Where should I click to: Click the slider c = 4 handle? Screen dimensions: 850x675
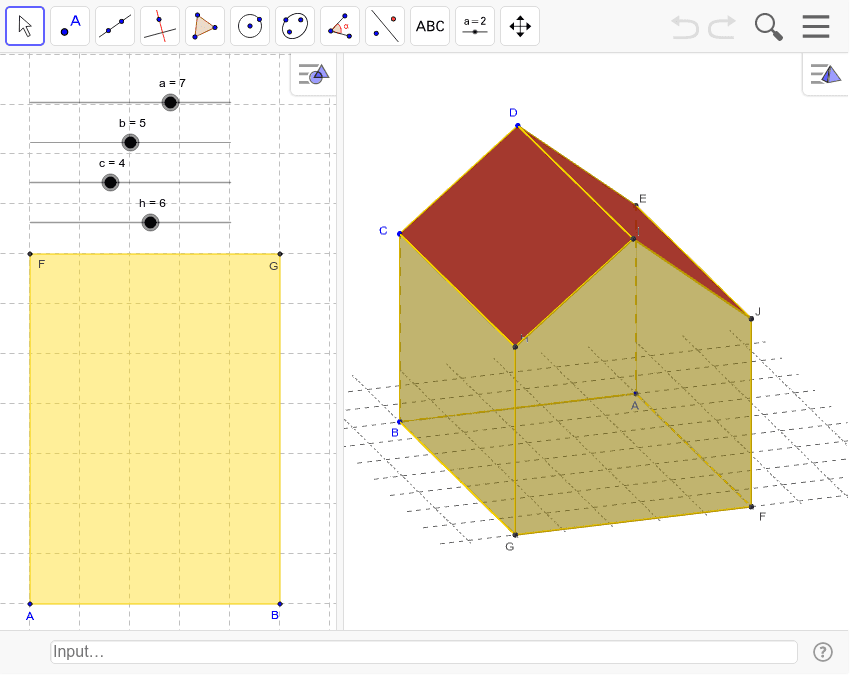click(x=110, y=182)
